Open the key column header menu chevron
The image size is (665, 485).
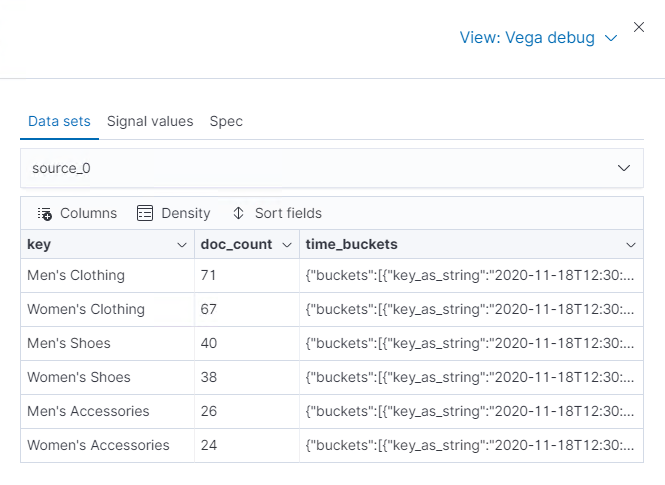182,245
